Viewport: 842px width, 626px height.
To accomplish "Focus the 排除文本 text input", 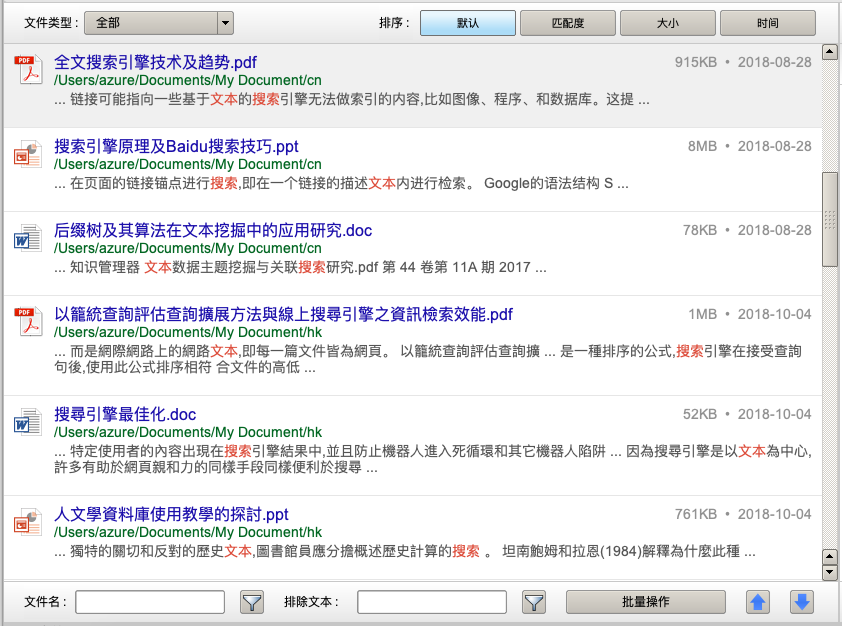I will click(432, 602).
